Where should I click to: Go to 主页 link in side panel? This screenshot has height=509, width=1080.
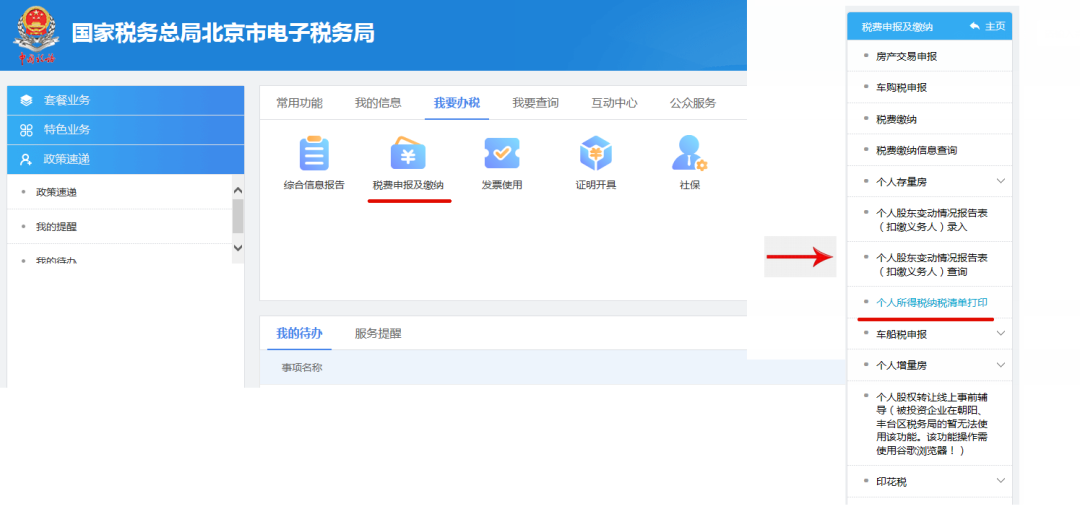[995, 26]
